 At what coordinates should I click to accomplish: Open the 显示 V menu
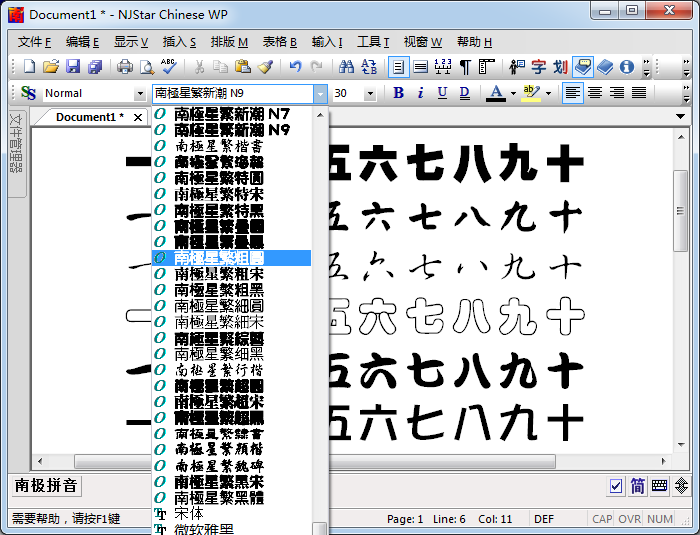(130, 42)
